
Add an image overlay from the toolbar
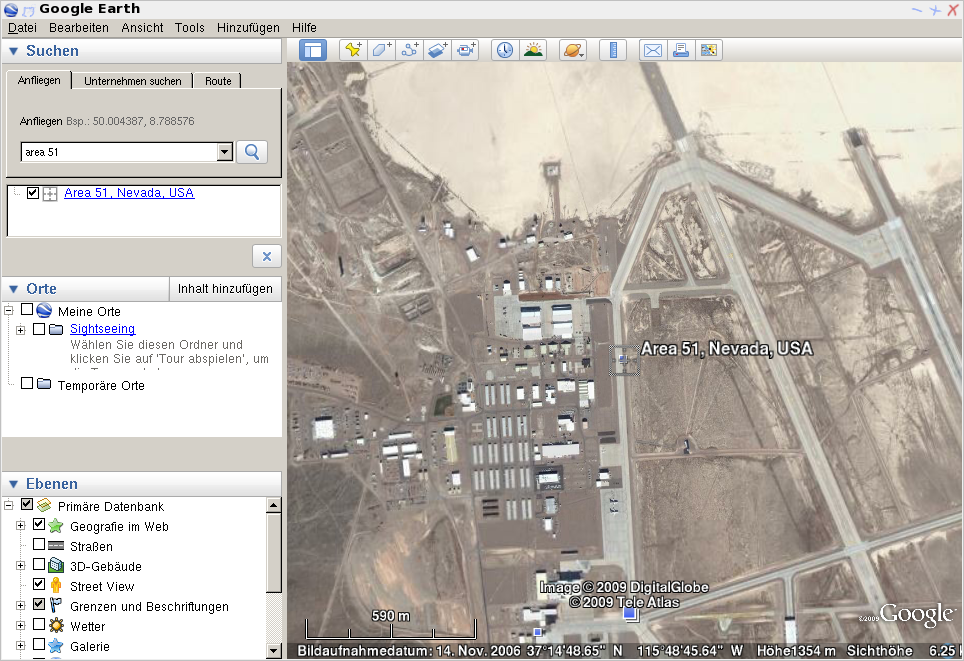(438, 50)
